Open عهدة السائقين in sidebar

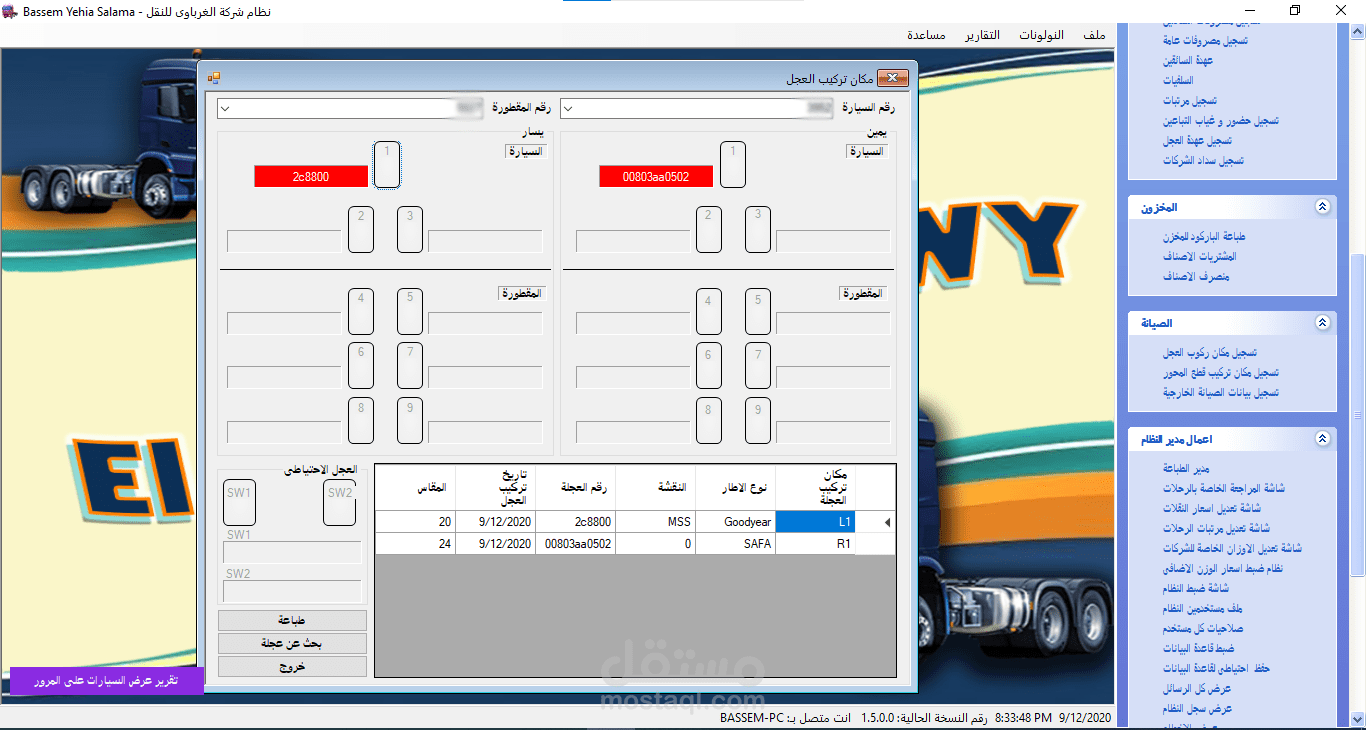[1188, 61]
